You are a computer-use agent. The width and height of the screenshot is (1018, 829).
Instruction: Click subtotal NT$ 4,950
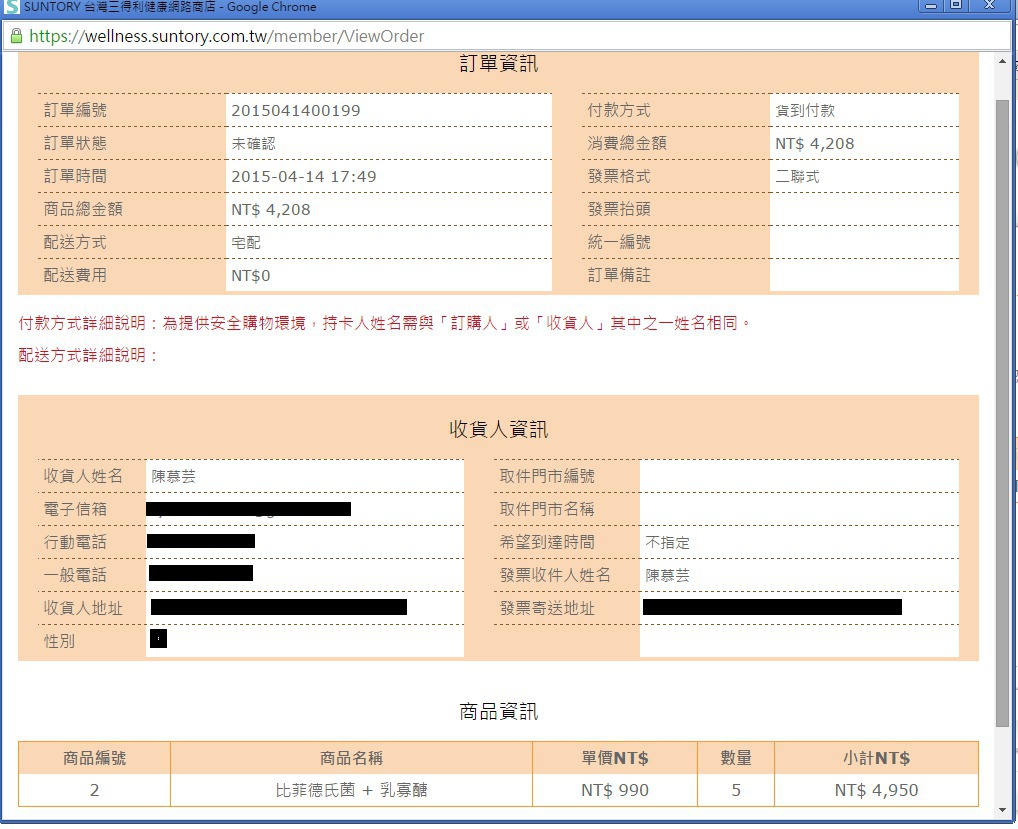pyautogui.click(x=876, y=790)
